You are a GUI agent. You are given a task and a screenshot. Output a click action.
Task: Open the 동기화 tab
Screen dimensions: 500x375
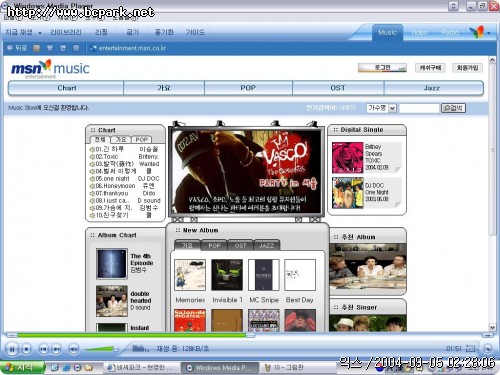164,32
